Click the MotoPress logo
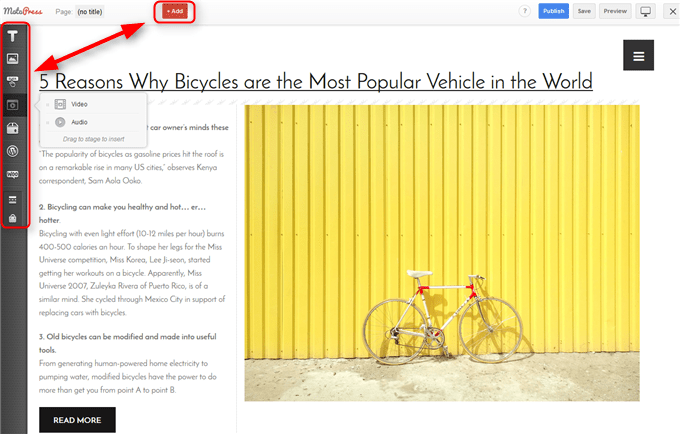Screen dimensions: 680x434 [23, 11]
